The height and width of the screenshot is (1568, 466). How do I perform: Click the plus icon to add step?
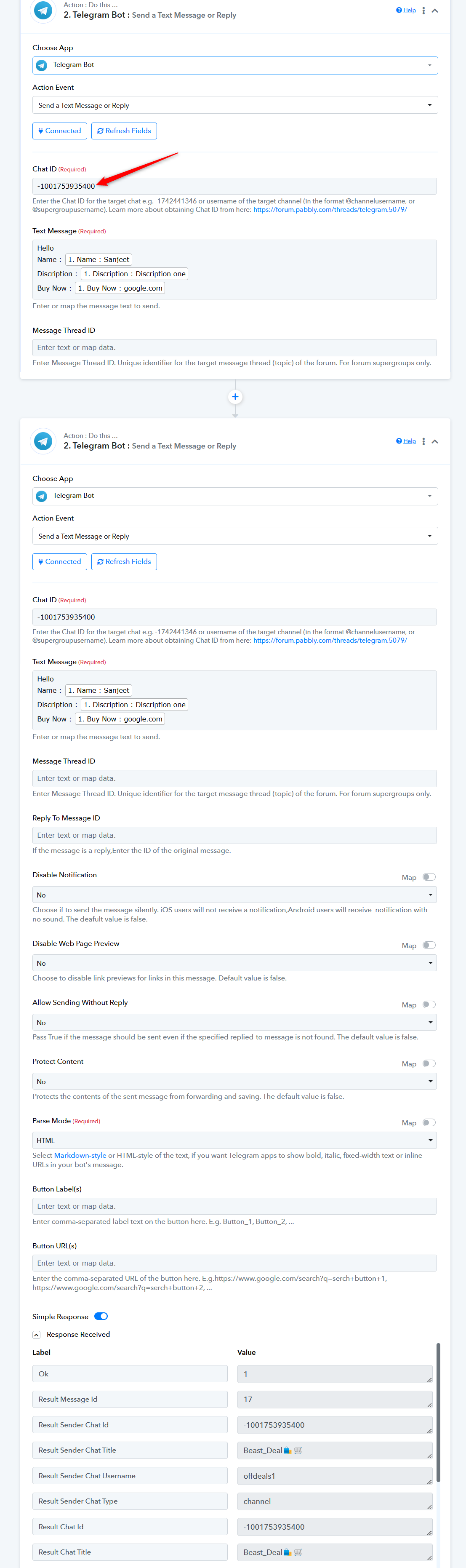tap(235, 396)
